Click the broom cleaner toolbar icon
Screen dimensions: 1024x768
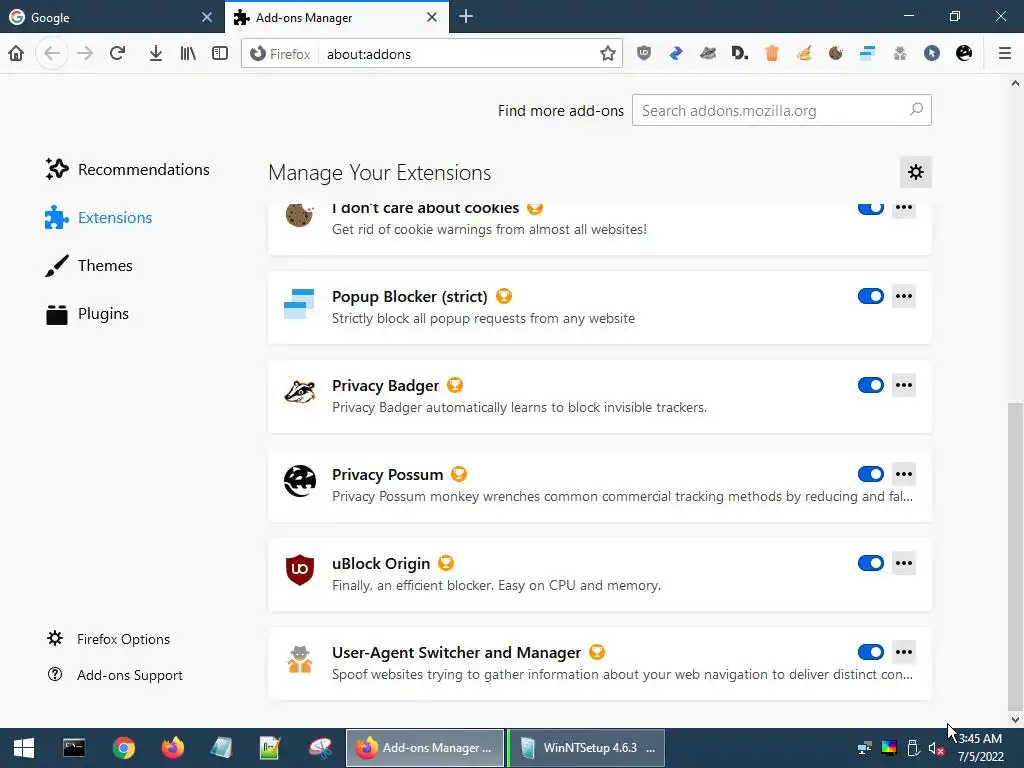tap(804, 53)
